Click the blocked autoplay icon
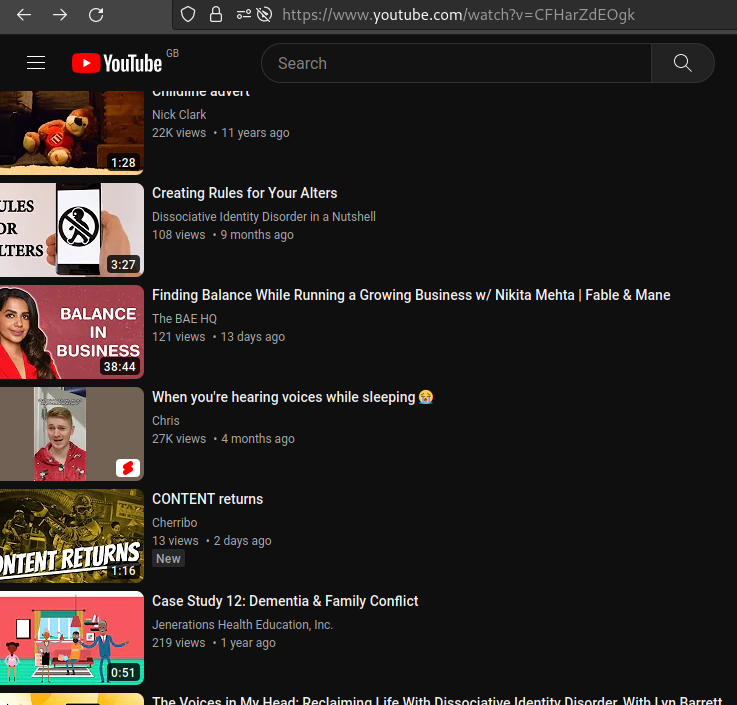737x705 pixels. click(264, 15)
